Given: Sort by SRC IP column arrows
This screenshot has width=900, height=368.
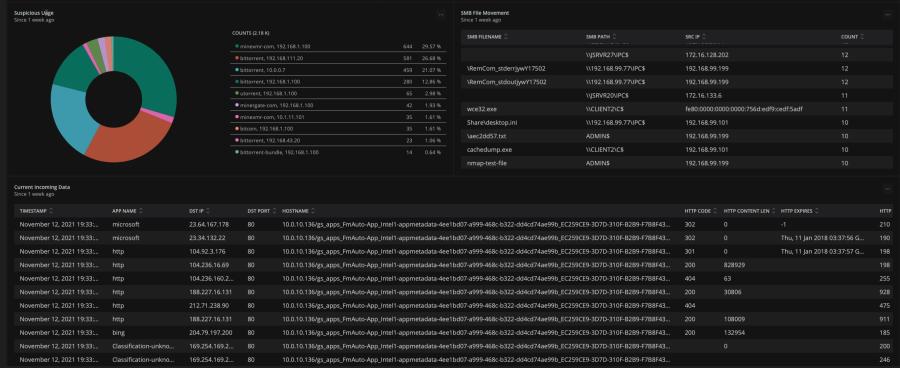Looking at the screenshot, I should [704, 37].
